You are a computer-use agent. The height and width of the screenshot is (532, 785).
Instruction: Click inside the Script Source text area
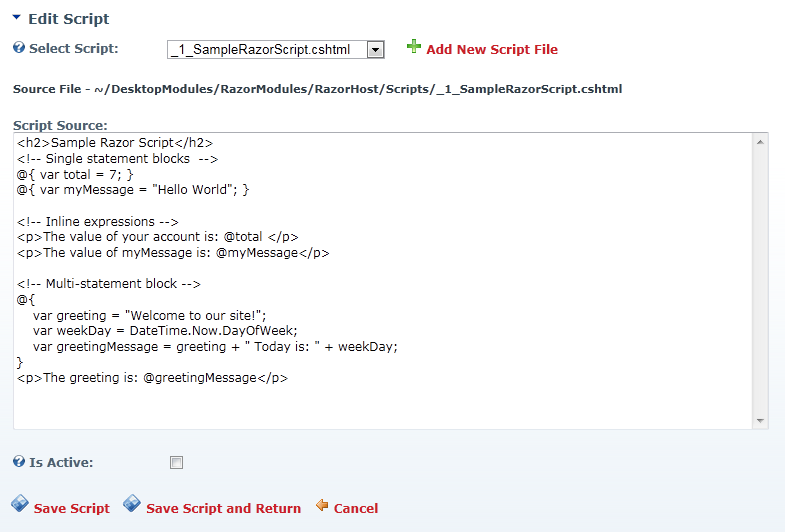coord(383,281)
